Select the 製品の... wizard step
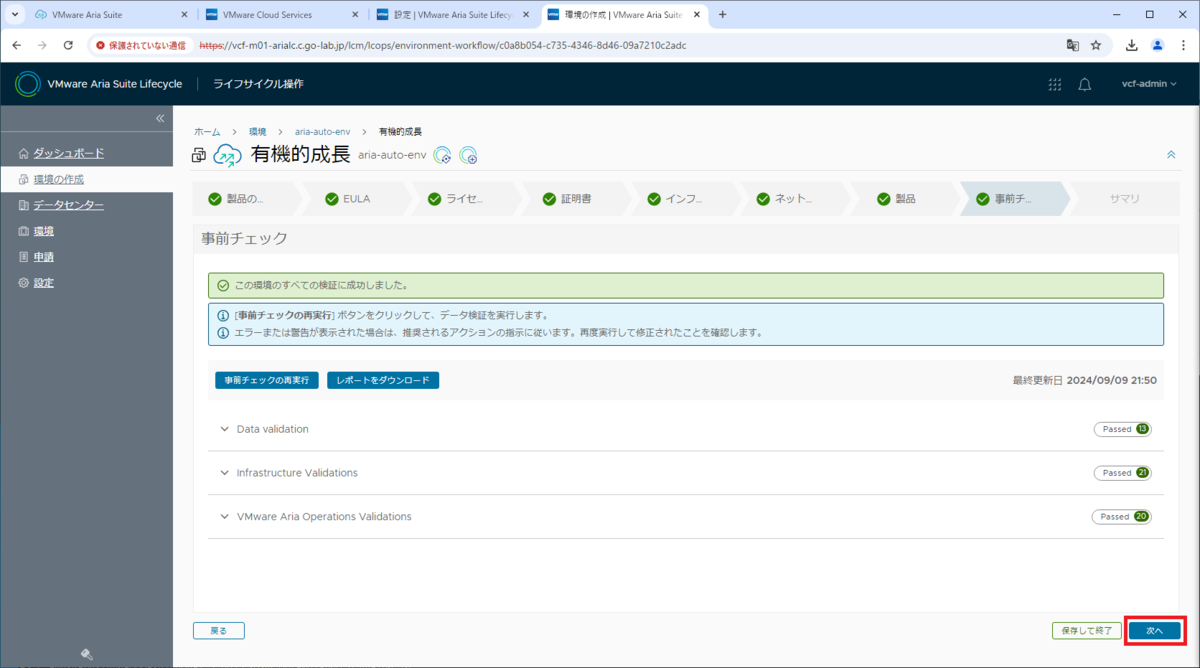This screenshot has width=1200, height=668. pyautogui.click(x=244, y=199)
